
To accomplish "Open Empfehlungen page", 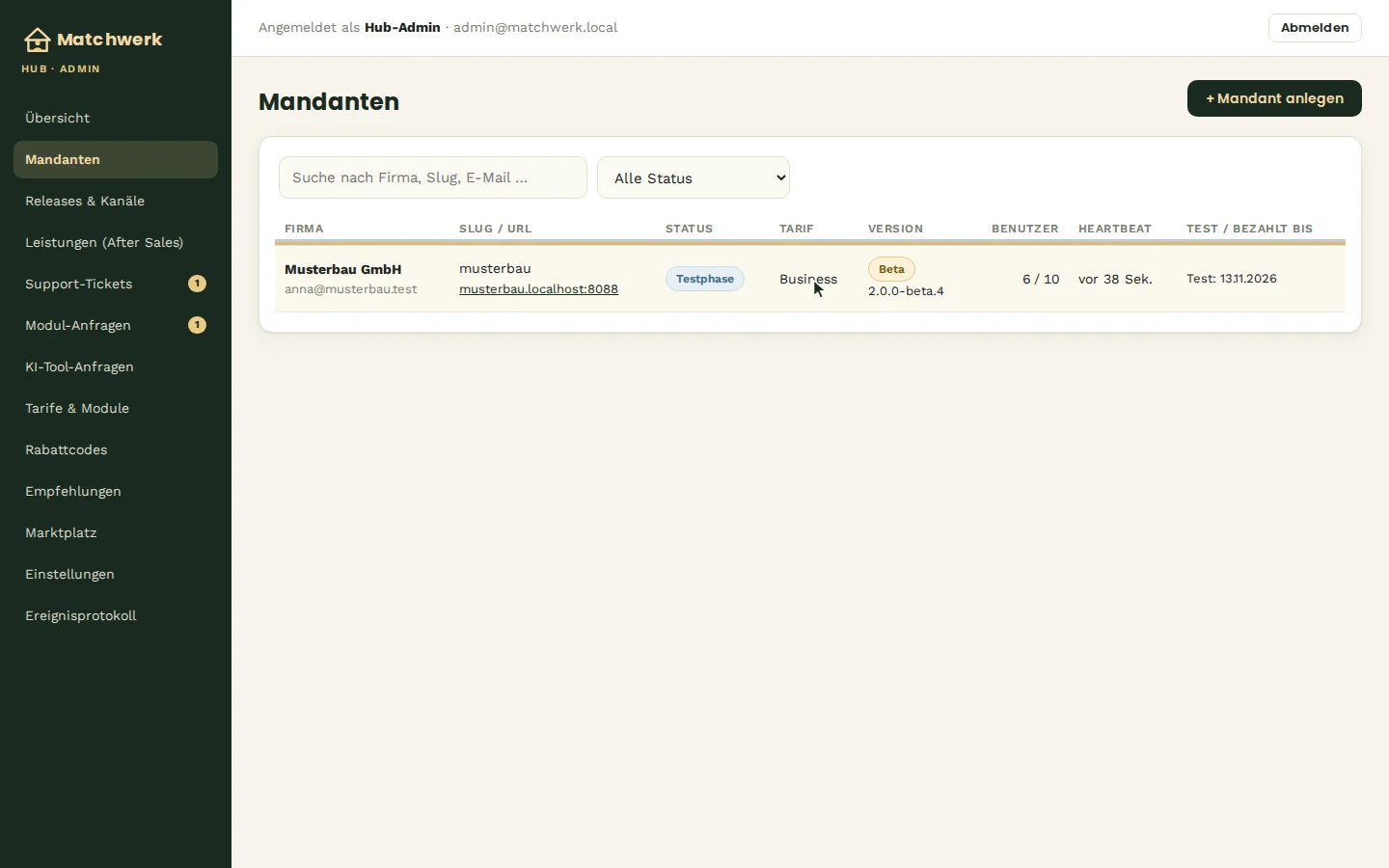I will point(116,491).
